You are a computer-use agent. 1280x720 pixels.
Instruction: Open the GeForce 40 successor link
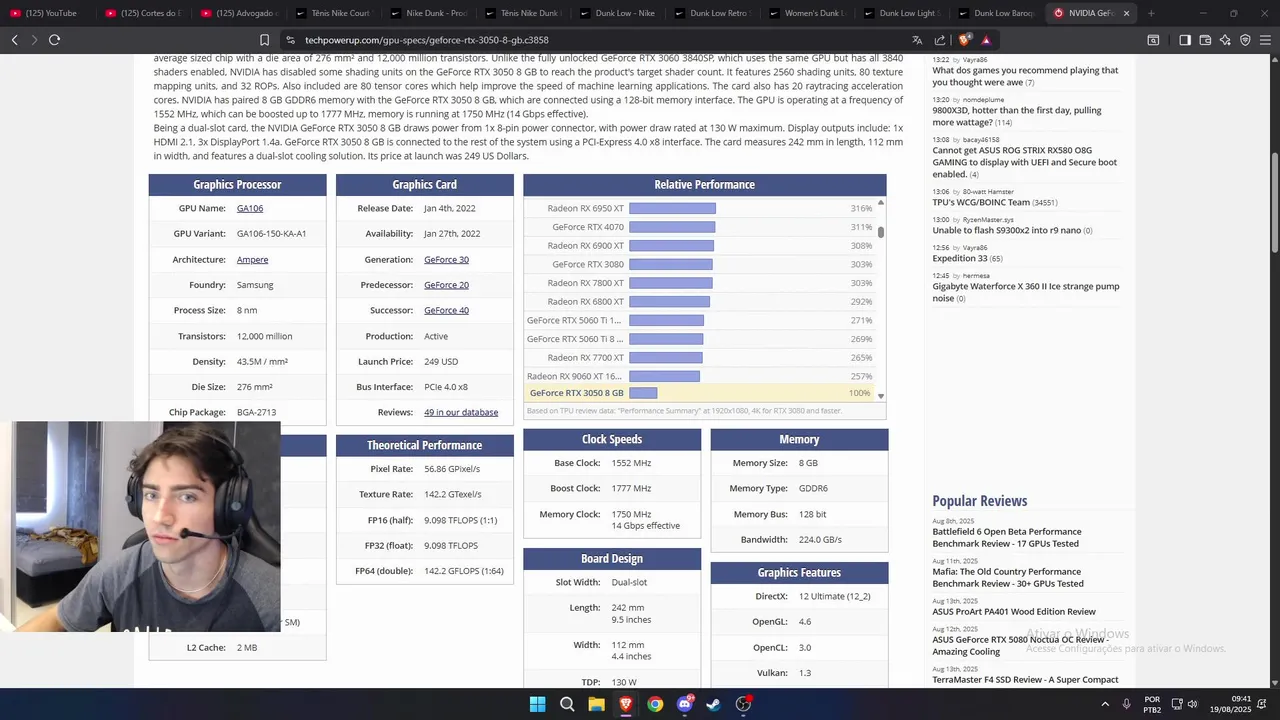coord(446,310)
